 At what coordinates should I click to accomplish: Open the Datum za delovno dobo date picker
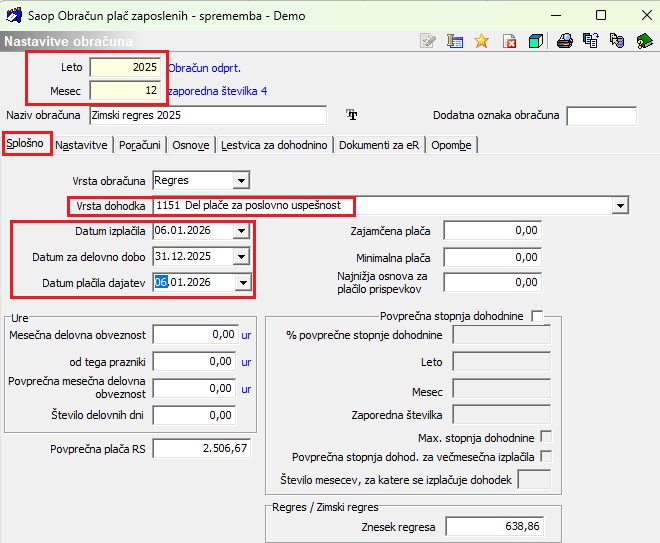click(241, 256)
